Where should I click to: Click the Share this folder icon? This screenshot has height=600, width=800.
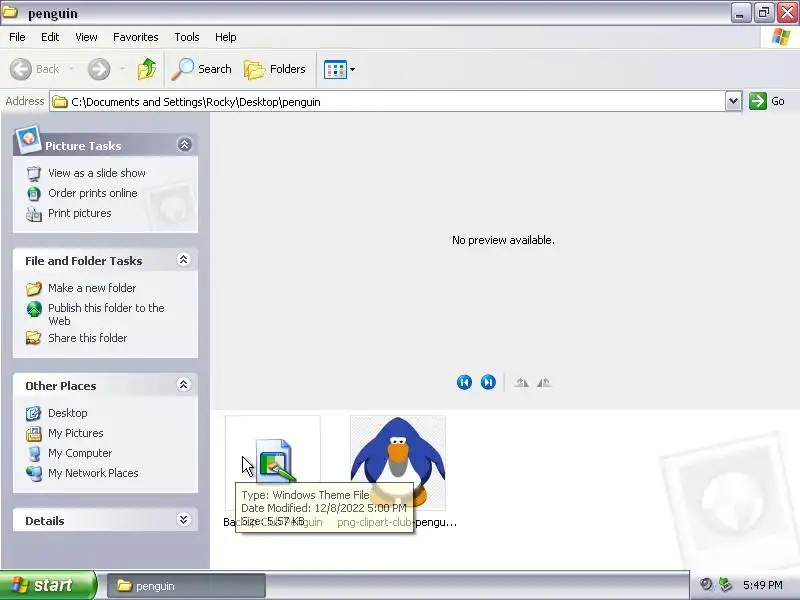pos(34,338)
